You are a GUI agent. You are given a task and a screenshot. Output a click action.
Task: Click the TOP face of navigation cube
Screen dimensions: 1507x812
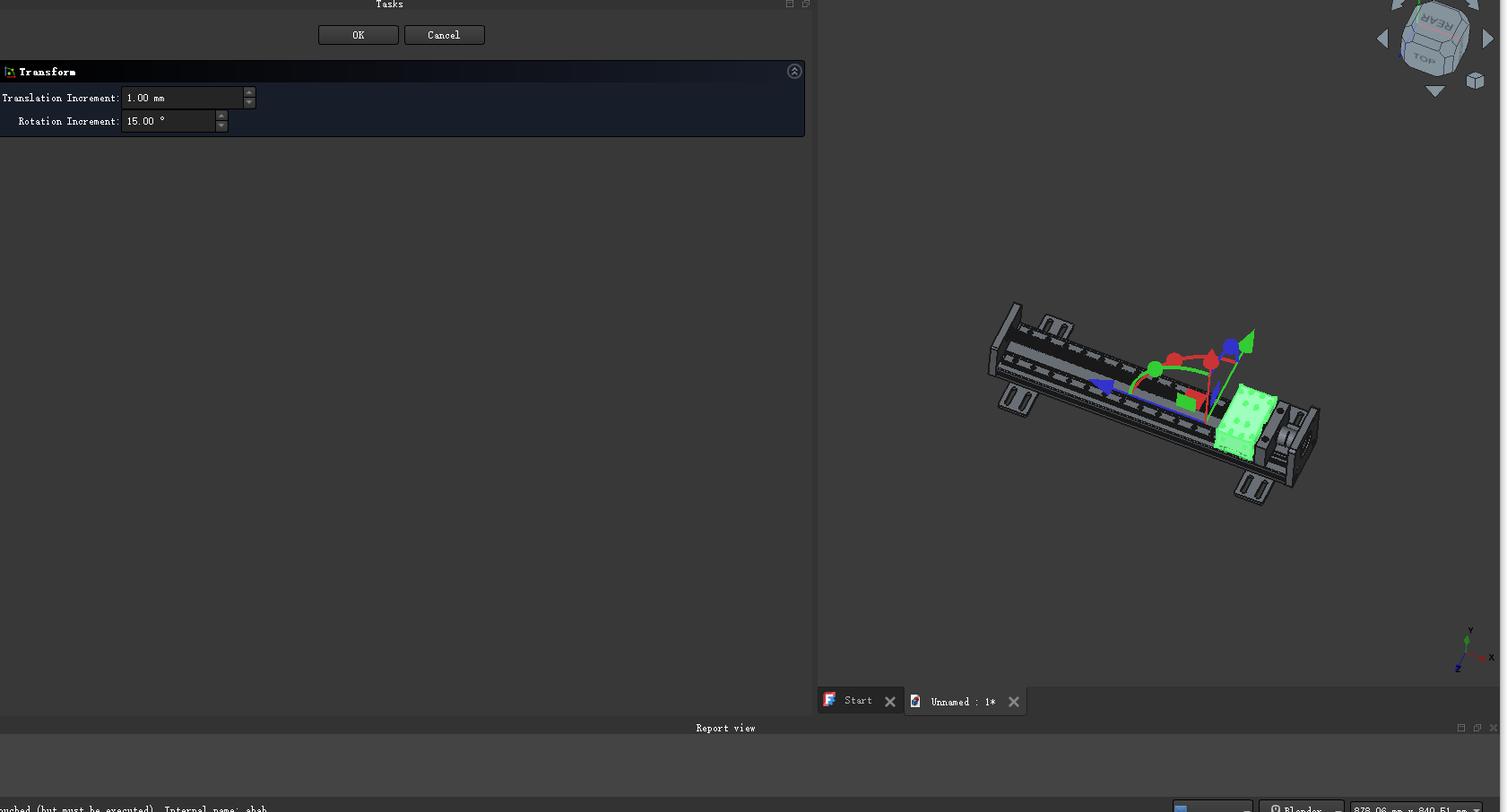point(1424,59)
